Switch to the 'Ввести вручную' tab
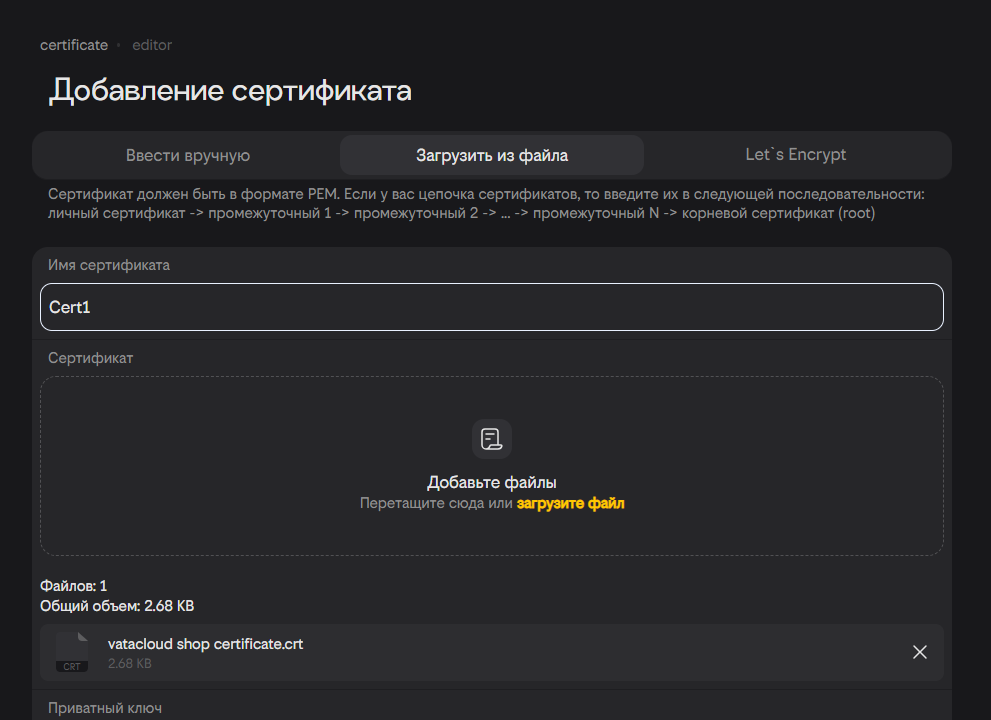The image size is (991, 720). click(x=188, y=155)
